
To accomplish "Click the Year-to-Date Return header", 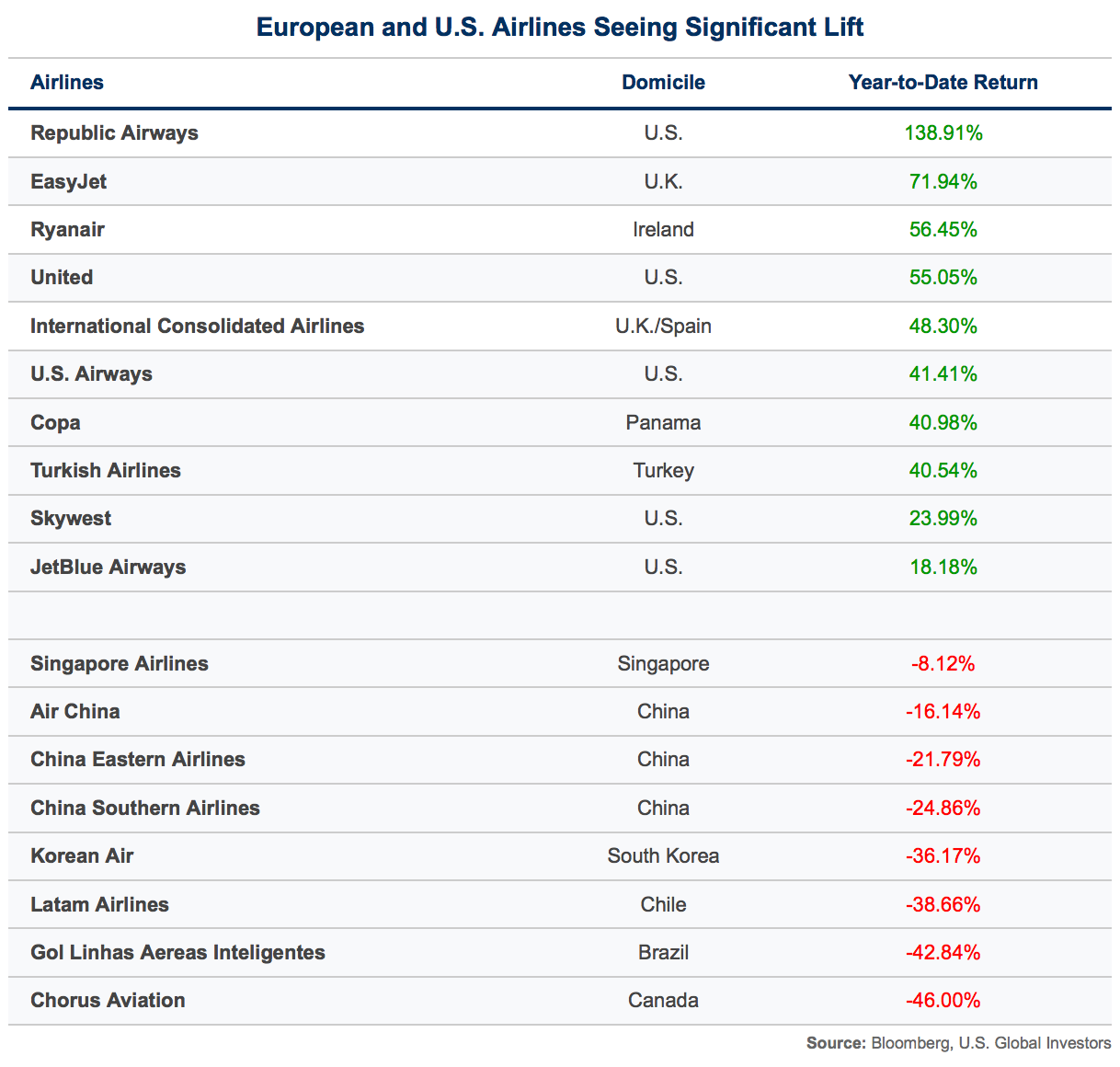I will (943, 83).
